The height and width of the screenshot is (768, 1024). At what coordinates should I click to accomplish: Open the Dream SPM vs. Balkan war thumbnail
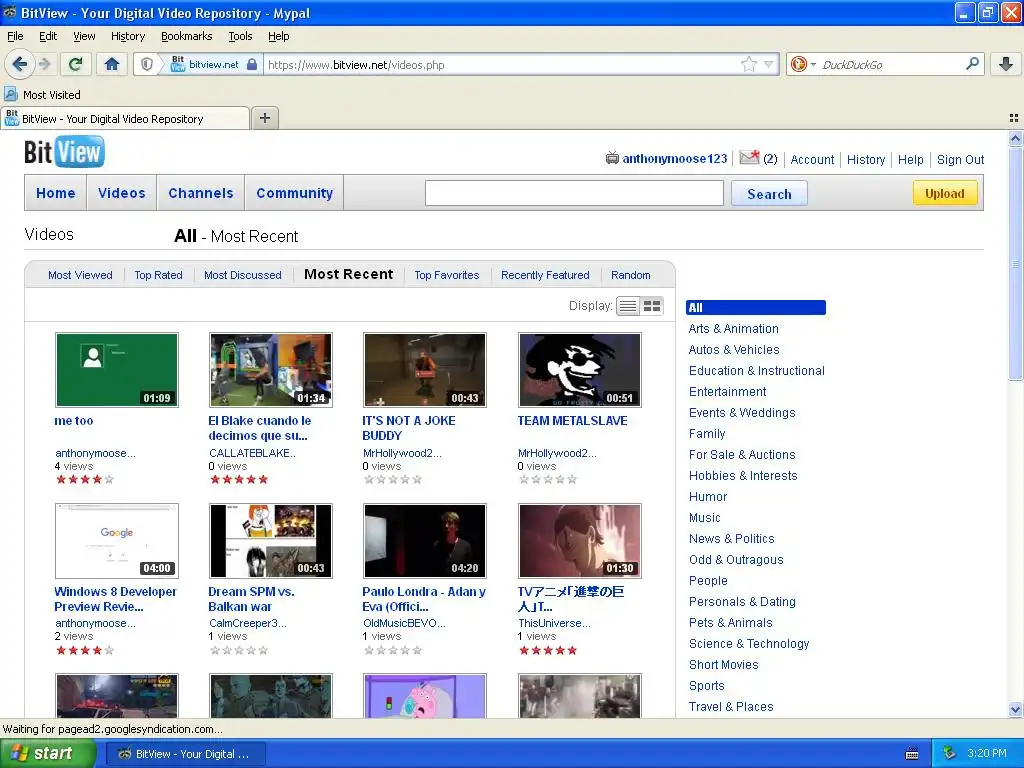(271, 541)
